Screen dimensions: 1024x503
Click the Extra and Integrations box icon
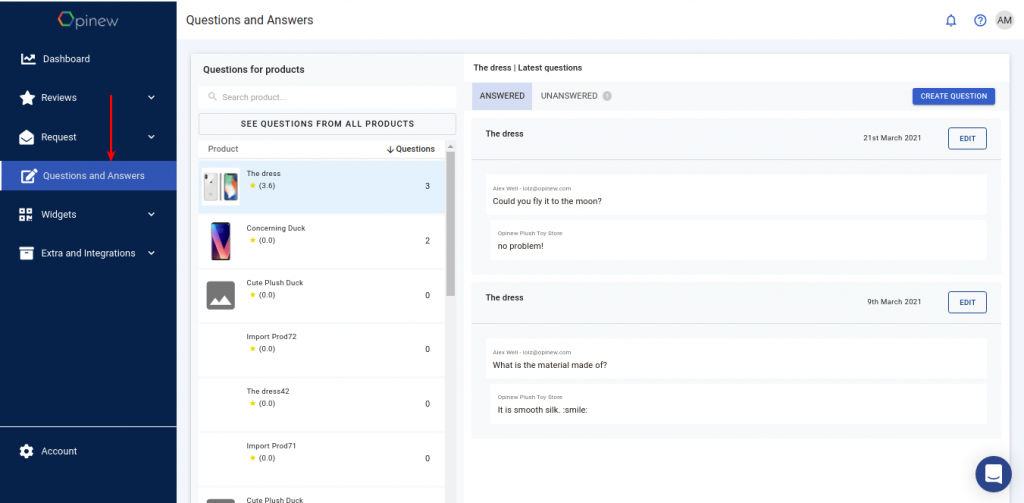[x=26, y=253]
